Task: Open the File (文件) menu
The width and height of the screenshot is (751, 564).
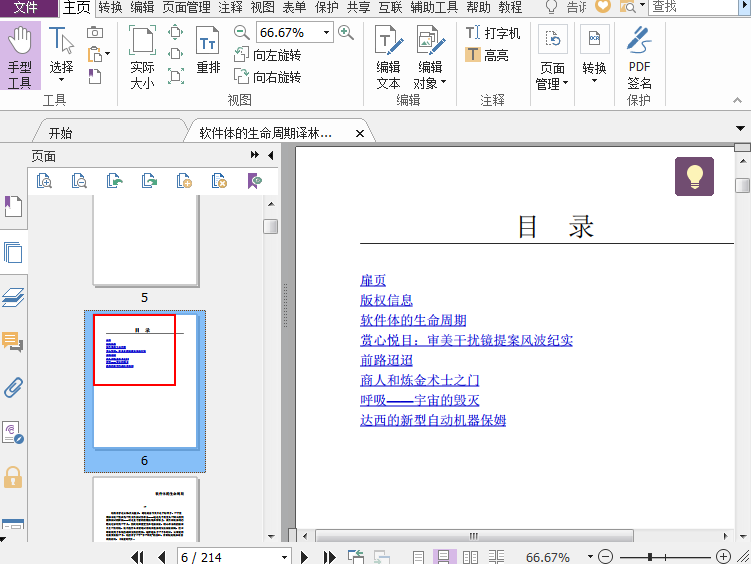Action: [x=27, y=7]
